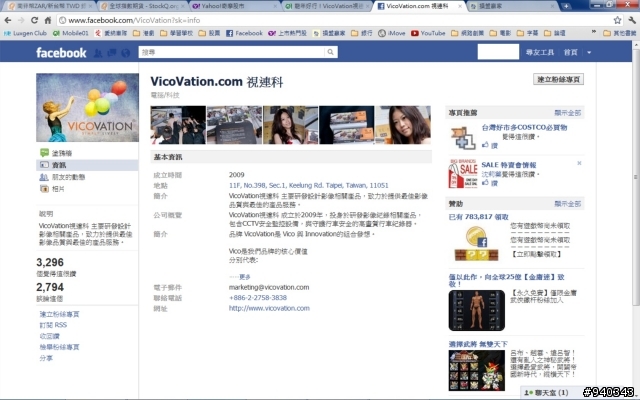Open the 其他書籤 bookmarks folder
The image size is (640, 400).
620,33
